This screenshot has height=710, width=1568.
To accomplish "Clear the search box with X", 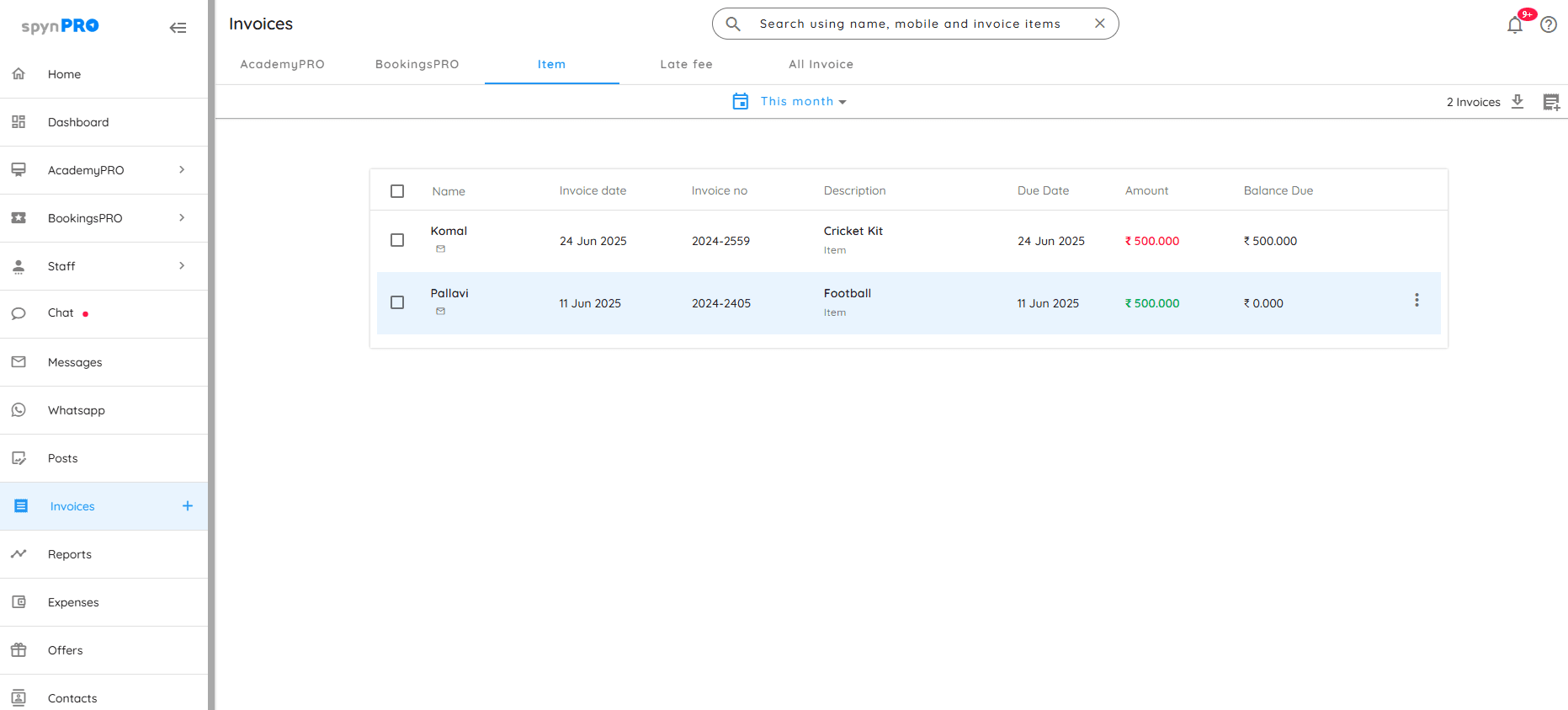I will click(x=1099, y=24).
